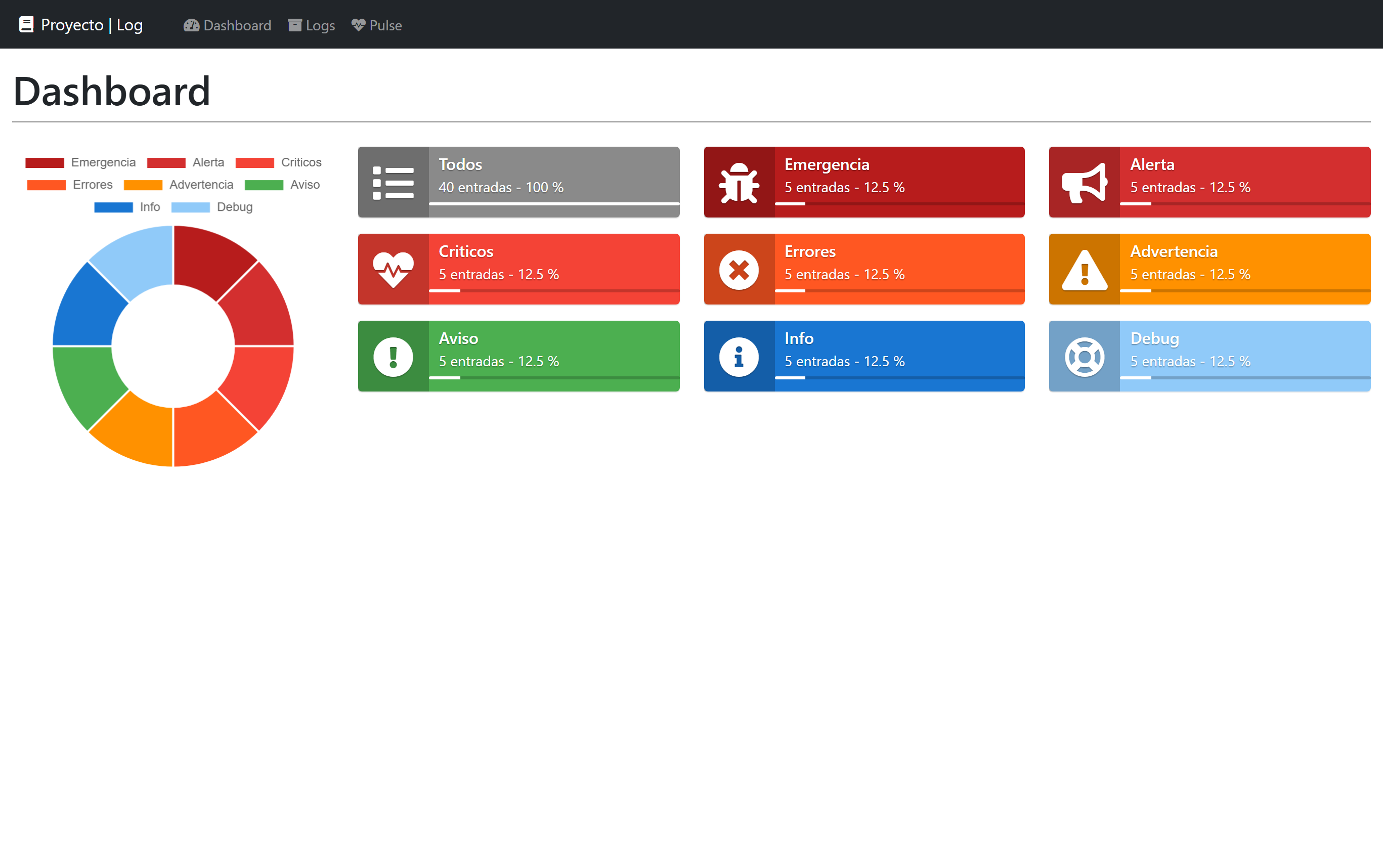Click the Todos list icon
1383x868 pixels.
393,183
